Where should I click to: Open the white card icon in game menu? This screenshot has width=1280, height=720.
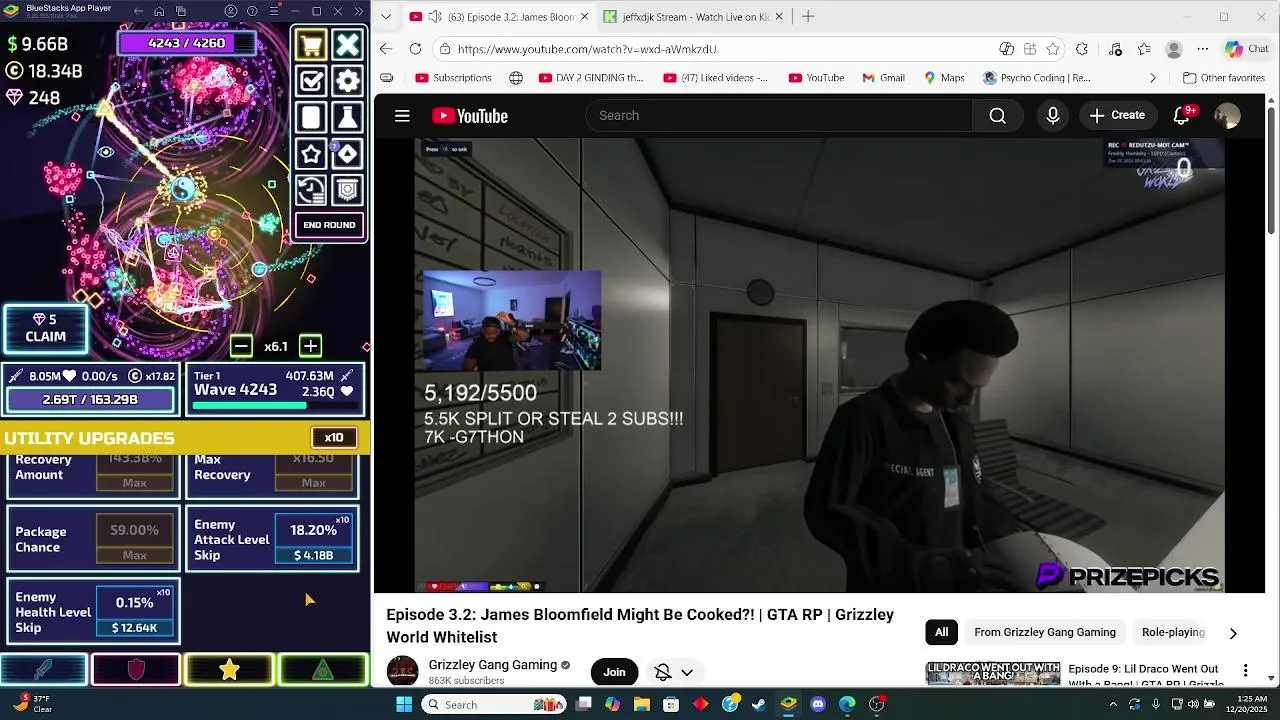311,117
